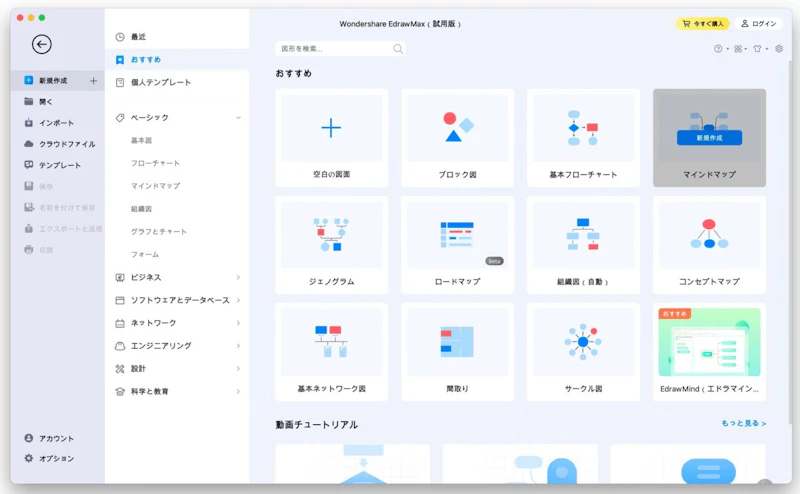This screenshot has width=800, height=494.
Task: Open the 基本フローチャート template
Action: [583, 138]
